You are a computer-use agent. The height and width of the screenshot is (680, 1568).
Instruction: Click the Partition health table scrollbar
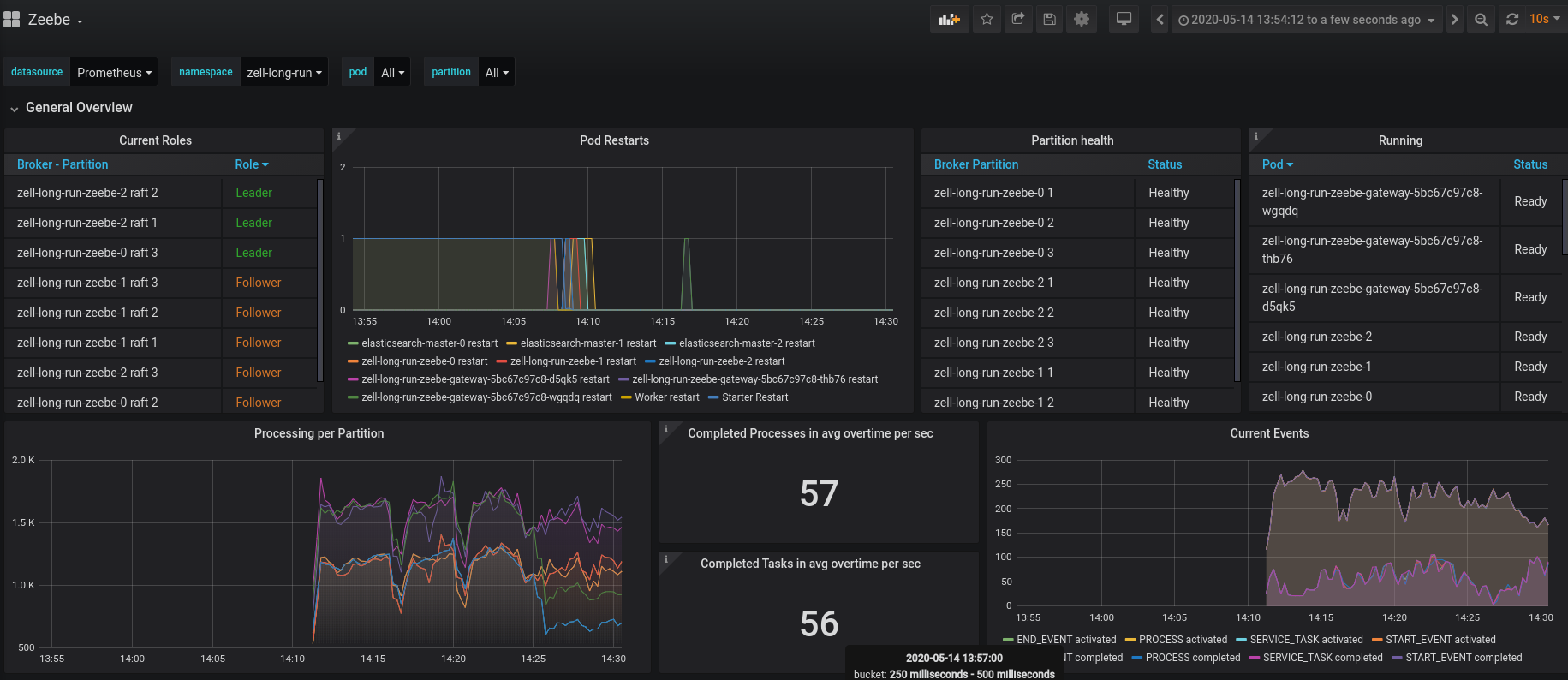tap(1237, 280)
